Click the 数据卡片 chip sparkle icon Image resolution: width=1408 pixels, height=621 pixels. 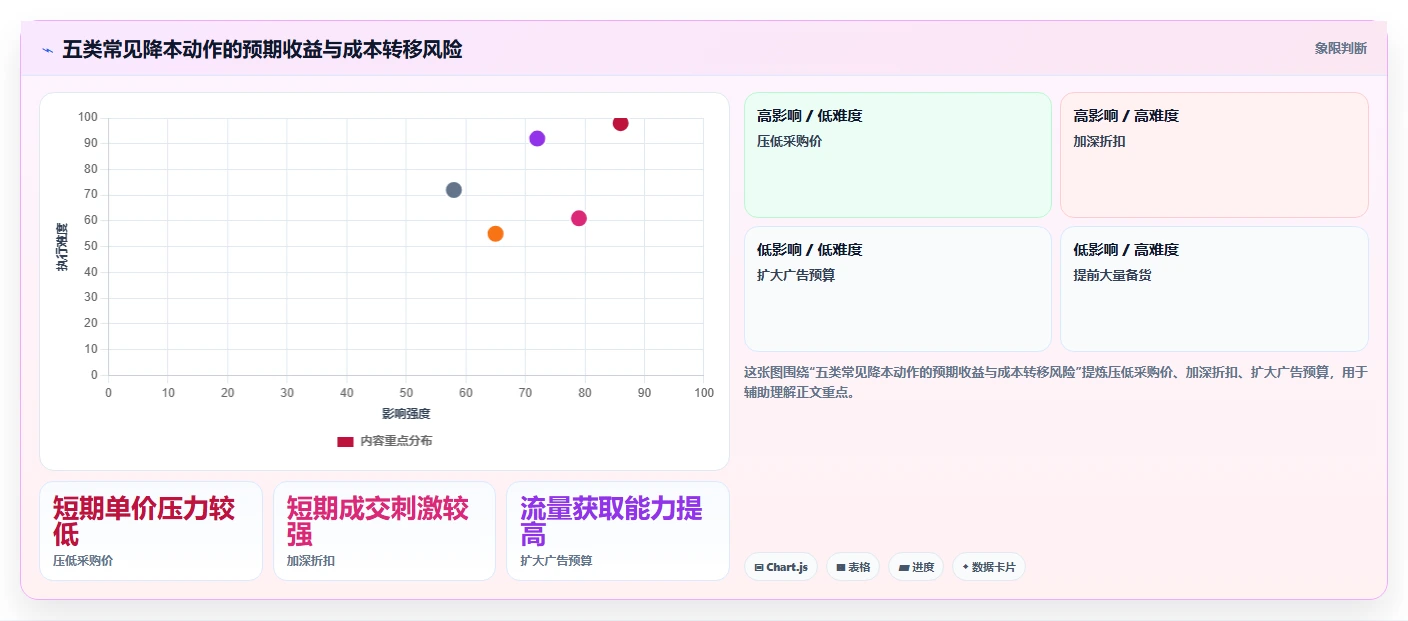pyautogui.click(x=965, y=567)
